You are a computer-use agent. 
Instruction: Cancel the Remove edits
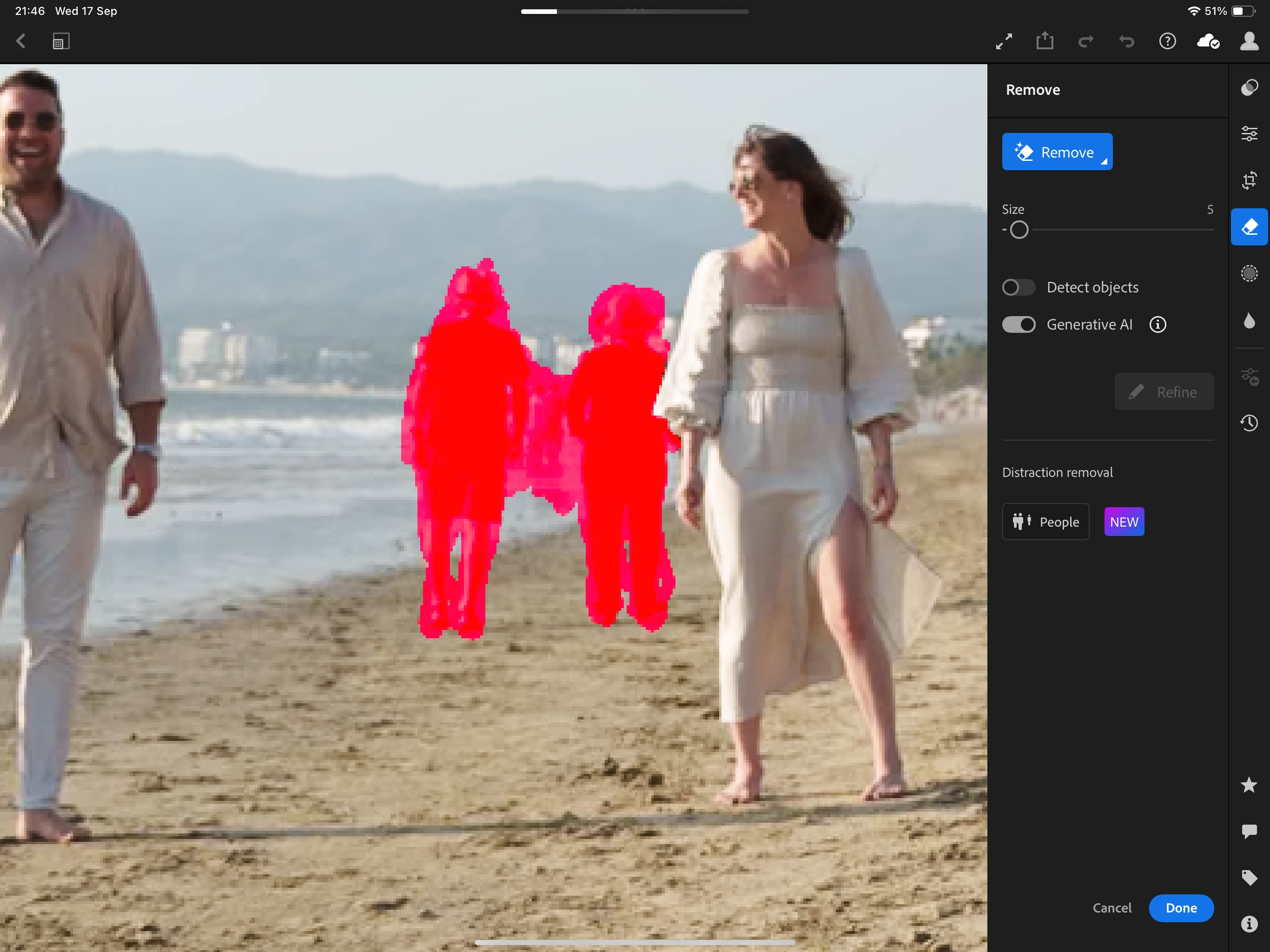(x=1111, y=908)
